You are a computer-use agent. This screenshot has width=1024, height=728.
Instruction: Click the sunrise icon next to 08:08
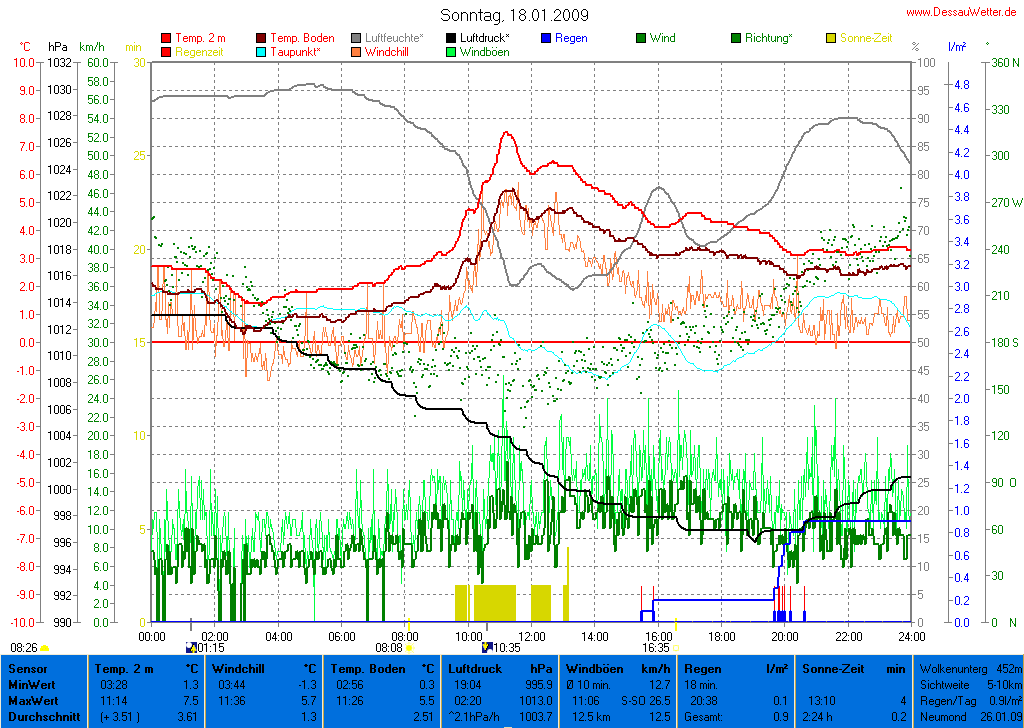tap(408, 648)
